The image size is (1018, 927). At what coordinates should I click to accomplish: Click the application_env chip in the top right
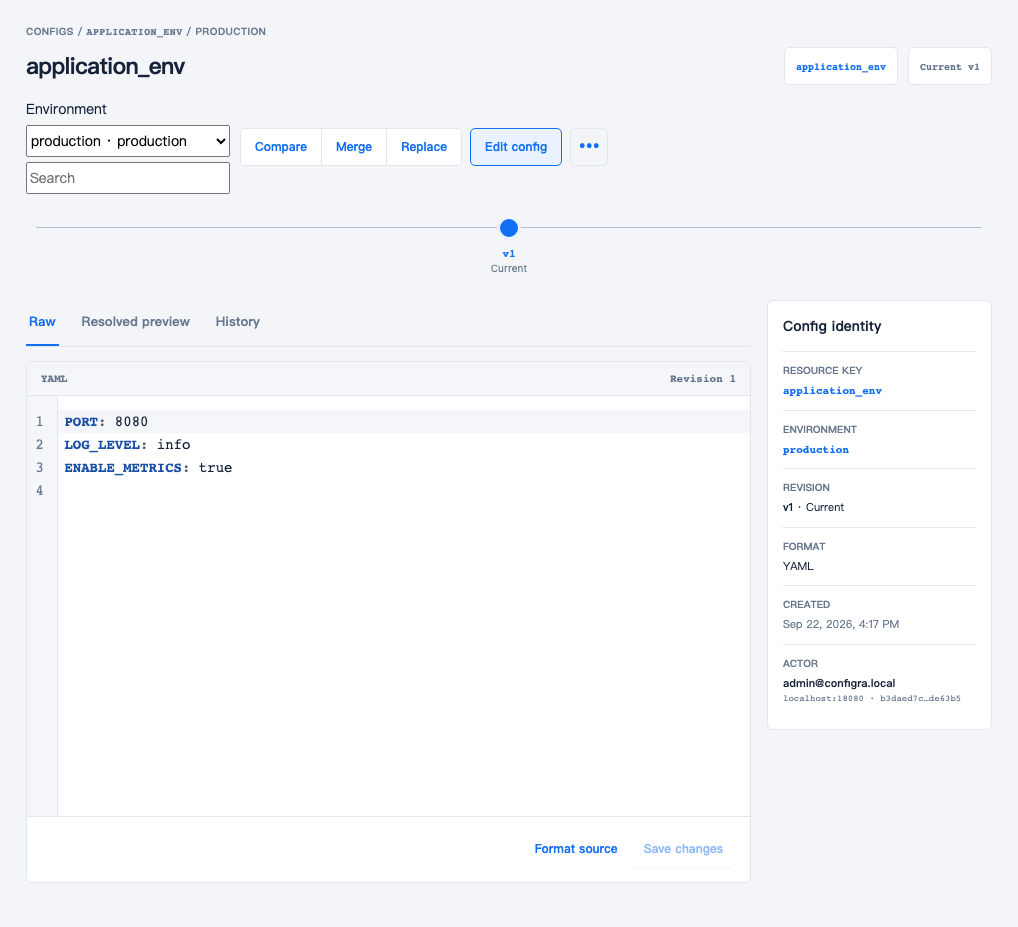click(841, 66)
